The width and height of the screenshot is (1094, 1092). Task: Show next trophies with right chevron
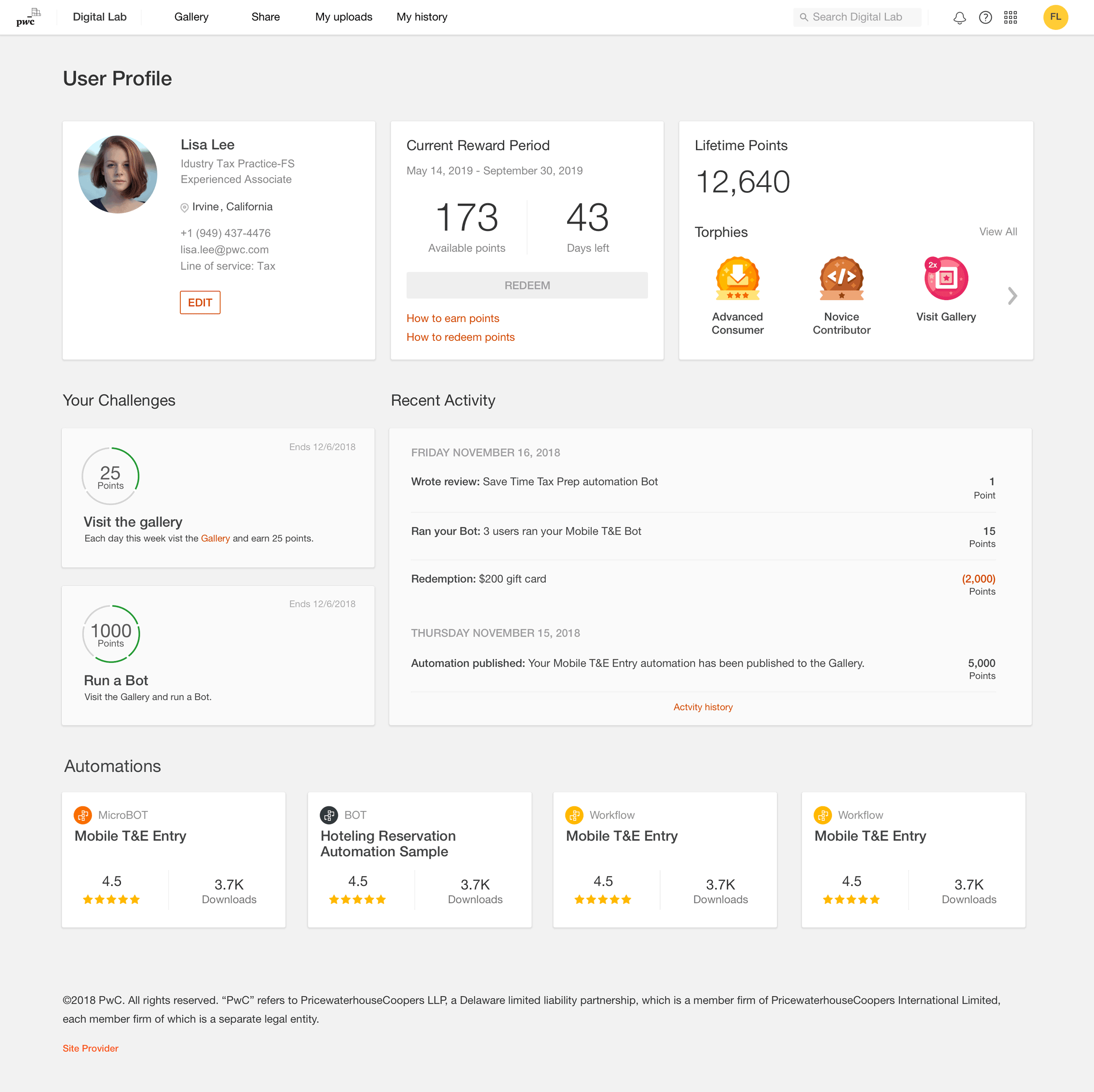(x=1013, y=295)
